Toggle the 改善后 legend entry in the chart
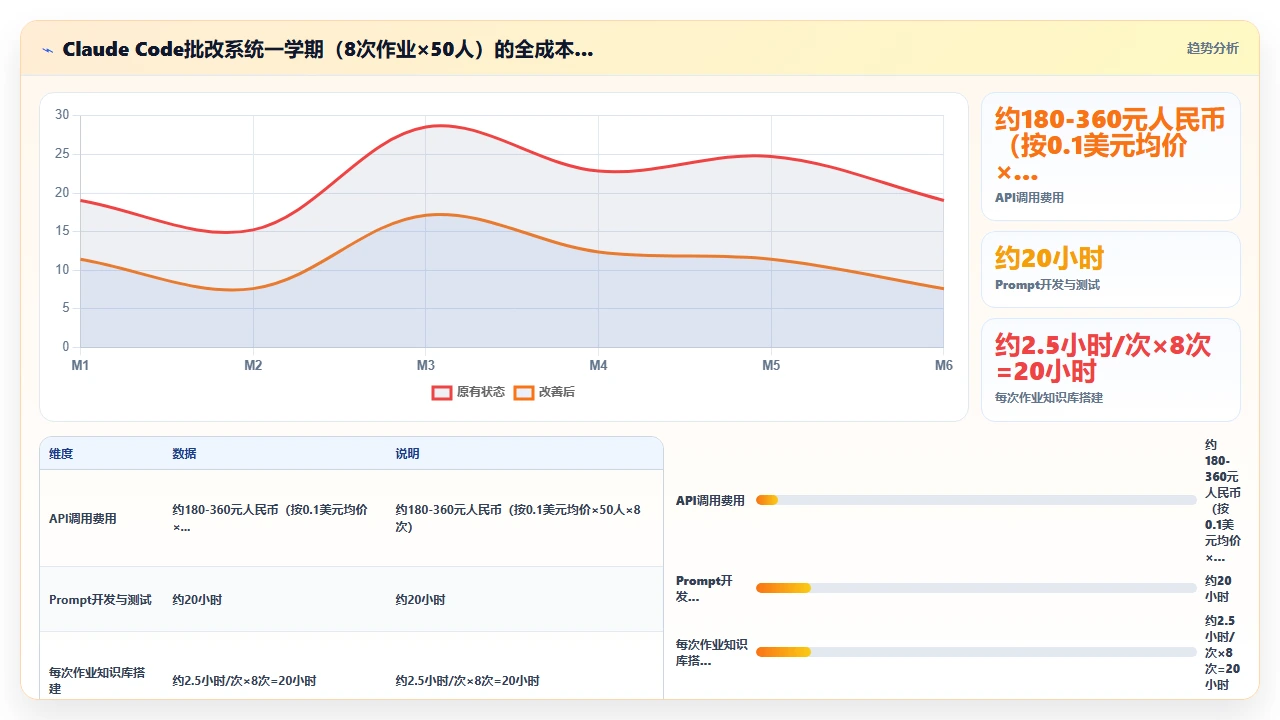 pyautogui.click(x=545, y=392)
